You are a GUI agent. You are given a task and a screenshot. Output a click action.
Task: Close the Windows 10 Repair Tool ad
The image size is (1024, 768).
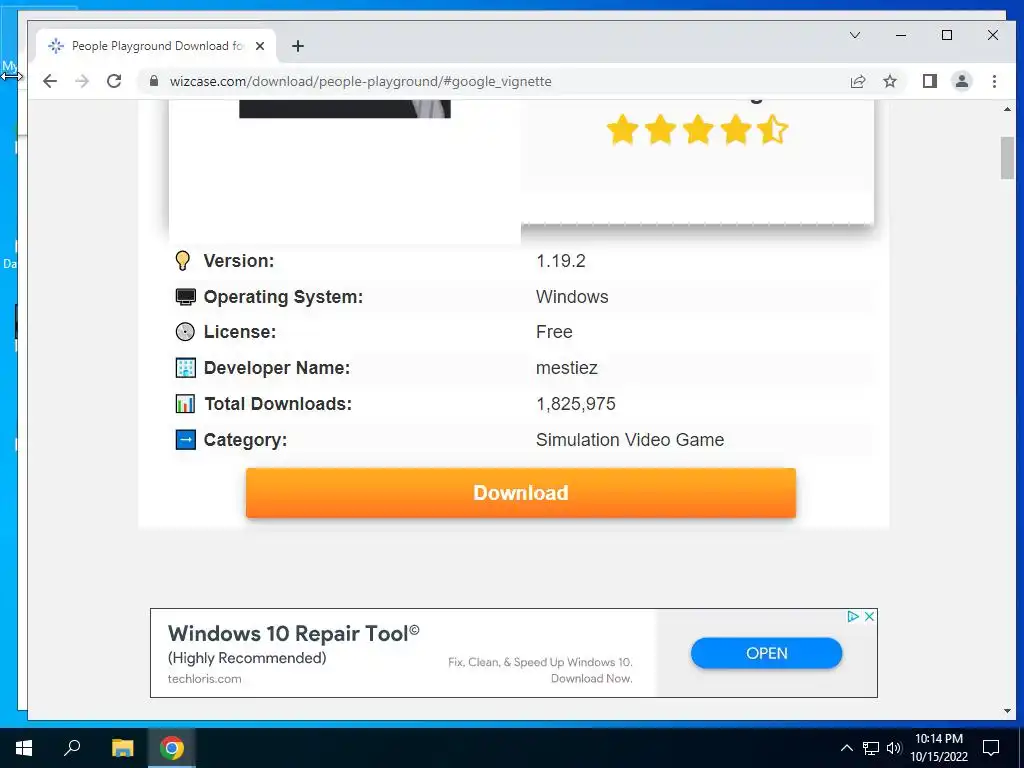(869, 616)
